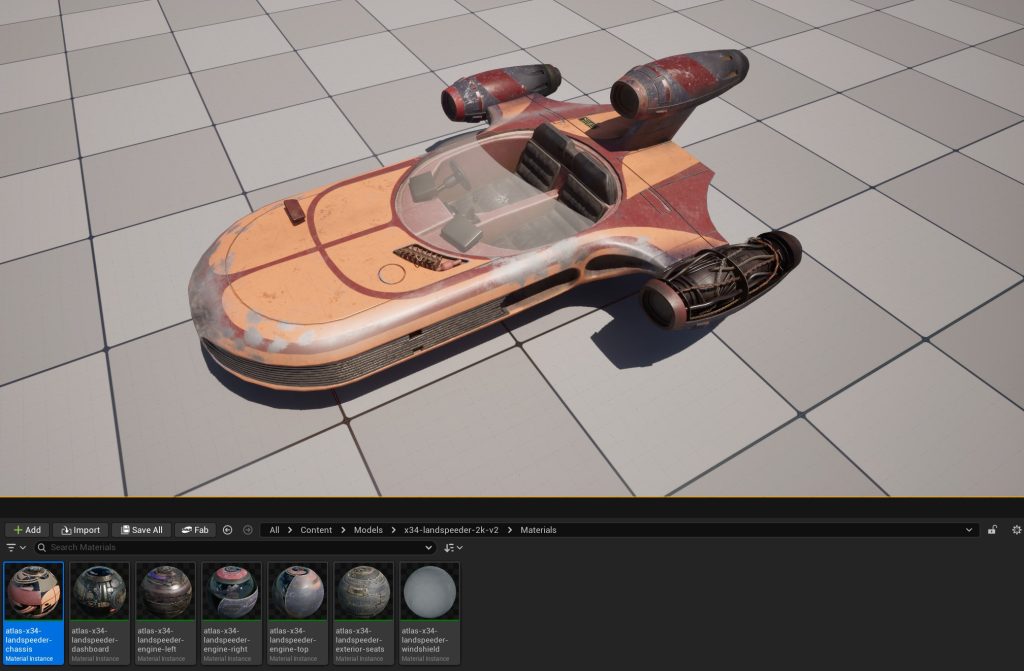Toggle the content browser lock icon
The width and height of the screenshot is (1024, 671).
click(992, 530)
